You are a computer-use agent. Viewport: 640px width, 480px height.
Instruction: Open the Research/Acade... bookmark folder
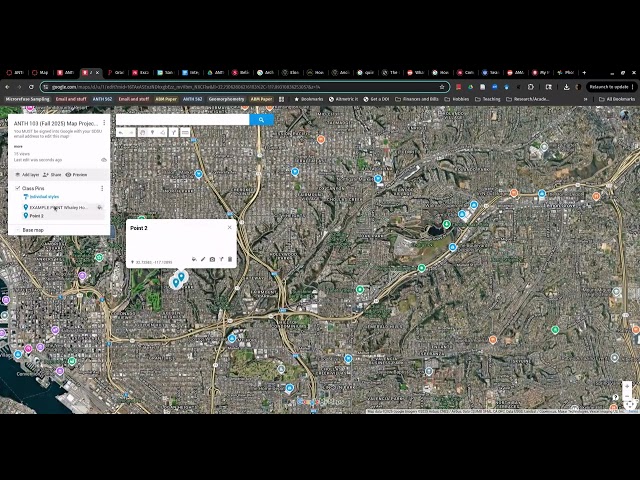(527, 99)
